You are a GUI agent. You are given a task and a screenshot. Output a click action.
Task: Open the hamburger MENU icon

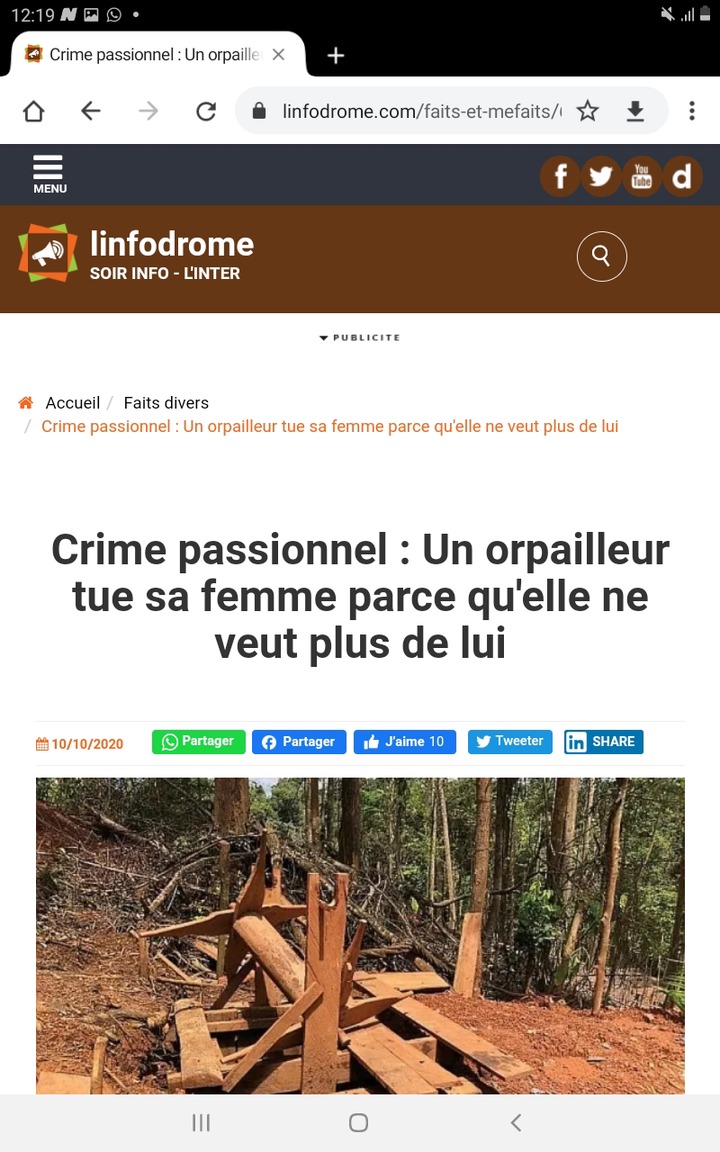pyautogui.click(x=49, y=174)
